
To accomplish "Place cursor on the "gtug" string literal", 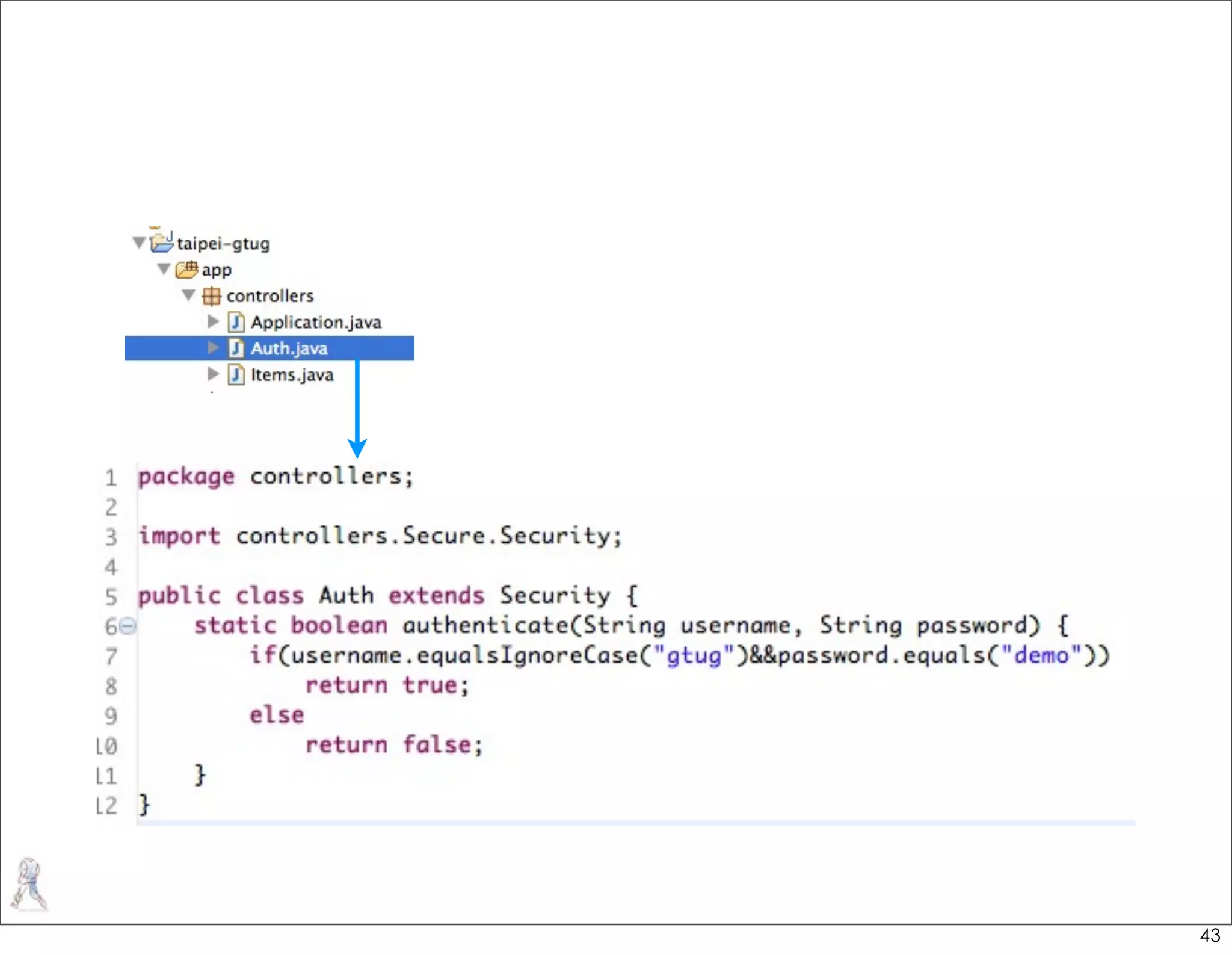I will (x=694, y=655).
